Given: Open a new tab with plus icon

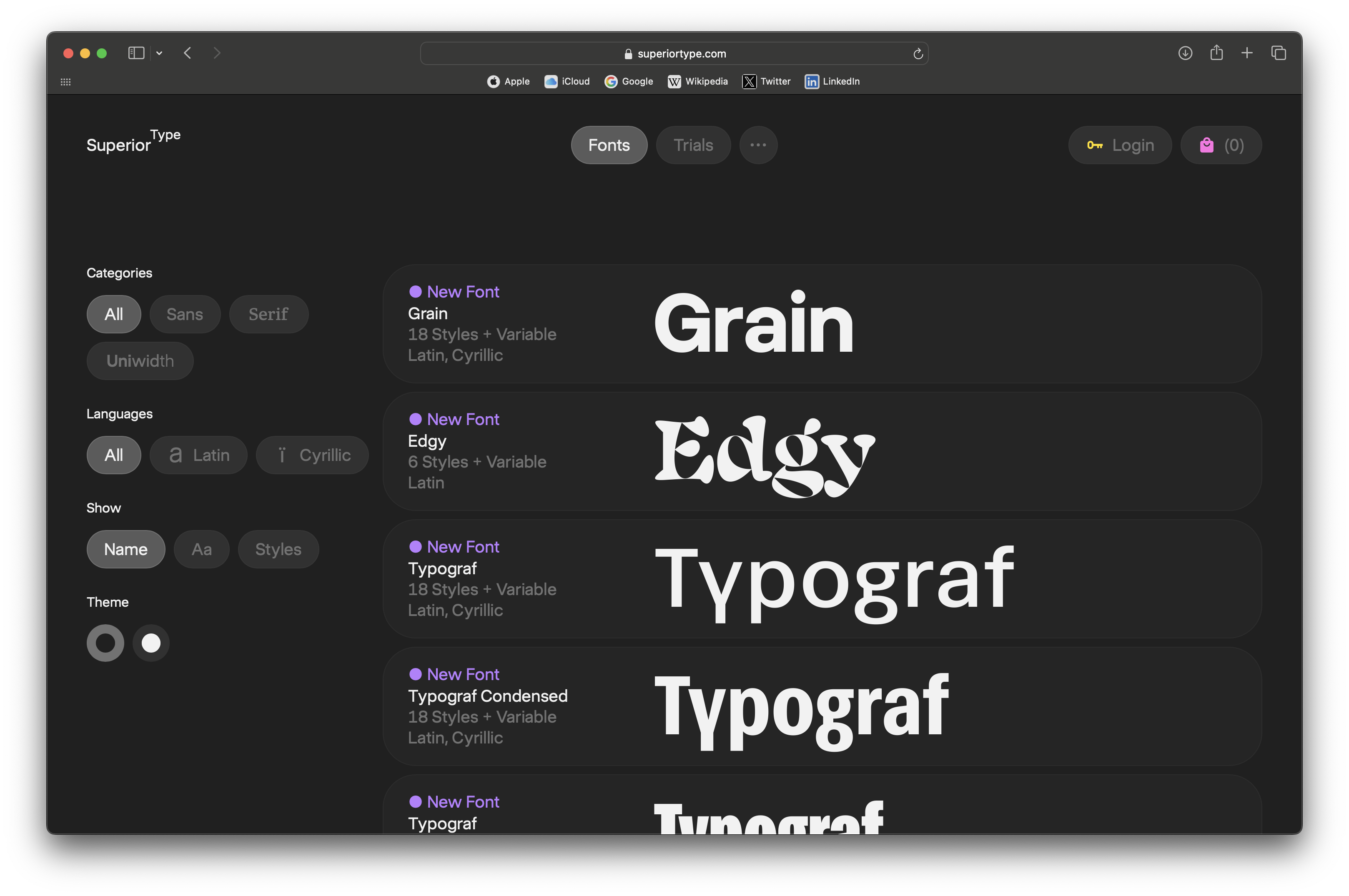Looking at the screenshot, I should [1247, 53].
